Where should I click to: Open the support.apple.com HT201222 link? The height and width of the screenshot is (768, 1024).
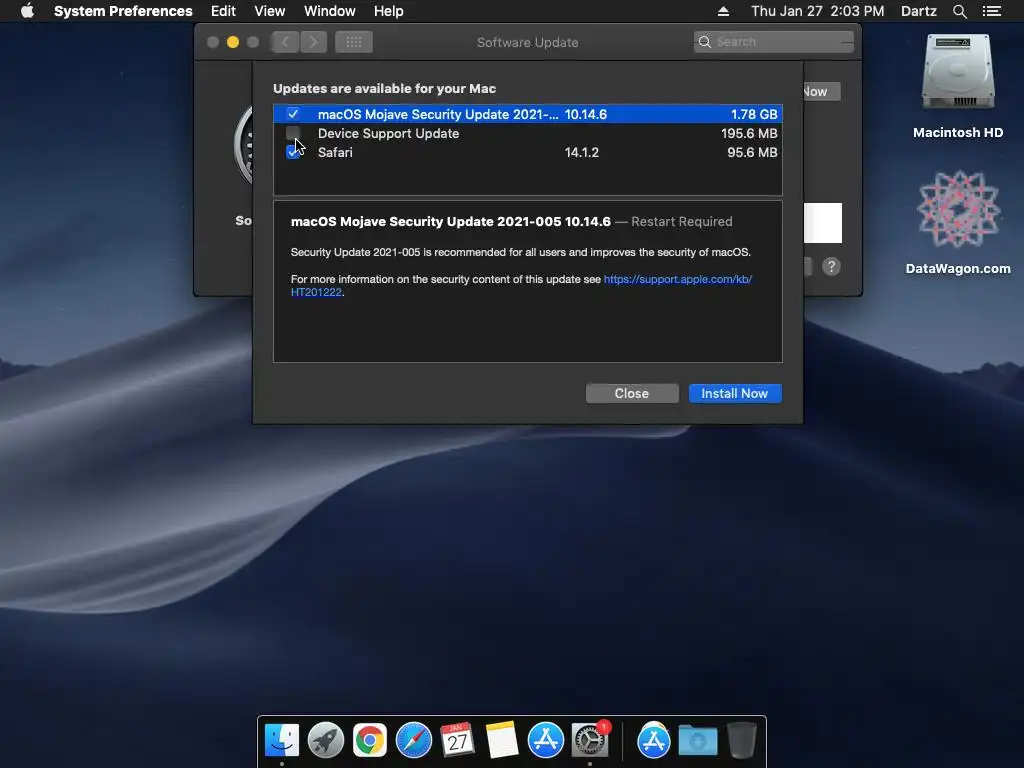[x=677, y=279]
